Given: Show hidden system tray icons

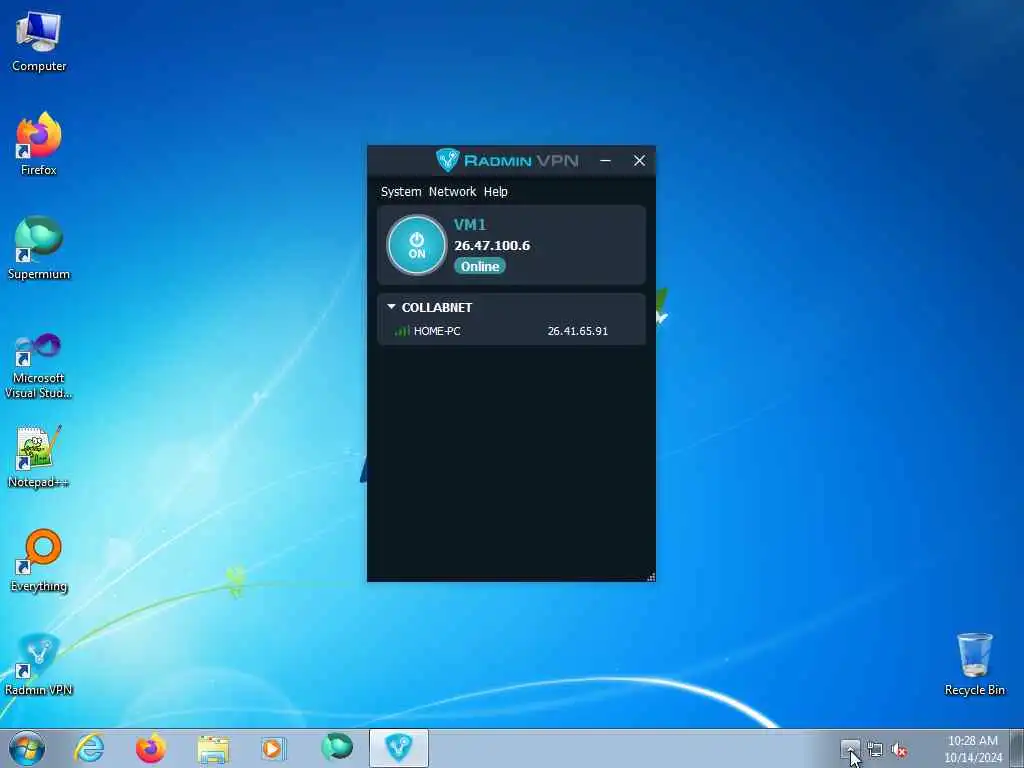Looking at the screenshot, I should click(850, 750).
